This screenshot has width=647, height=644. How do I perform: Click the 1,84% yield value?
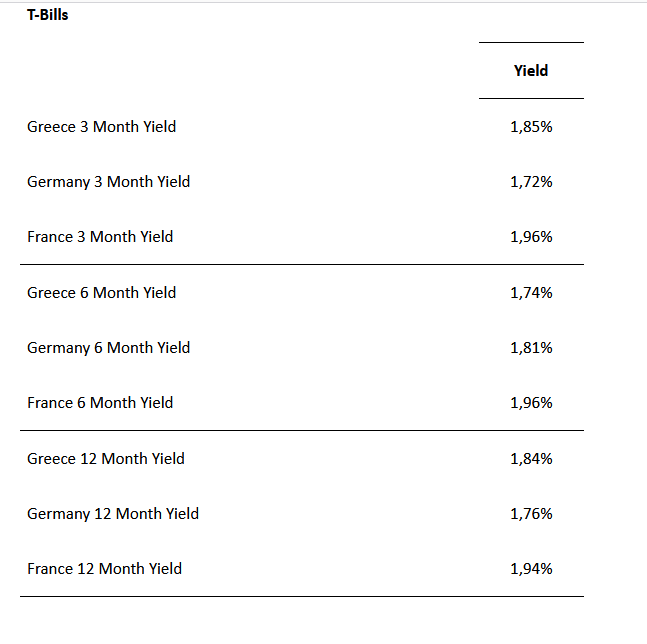(x=531, y=459)
